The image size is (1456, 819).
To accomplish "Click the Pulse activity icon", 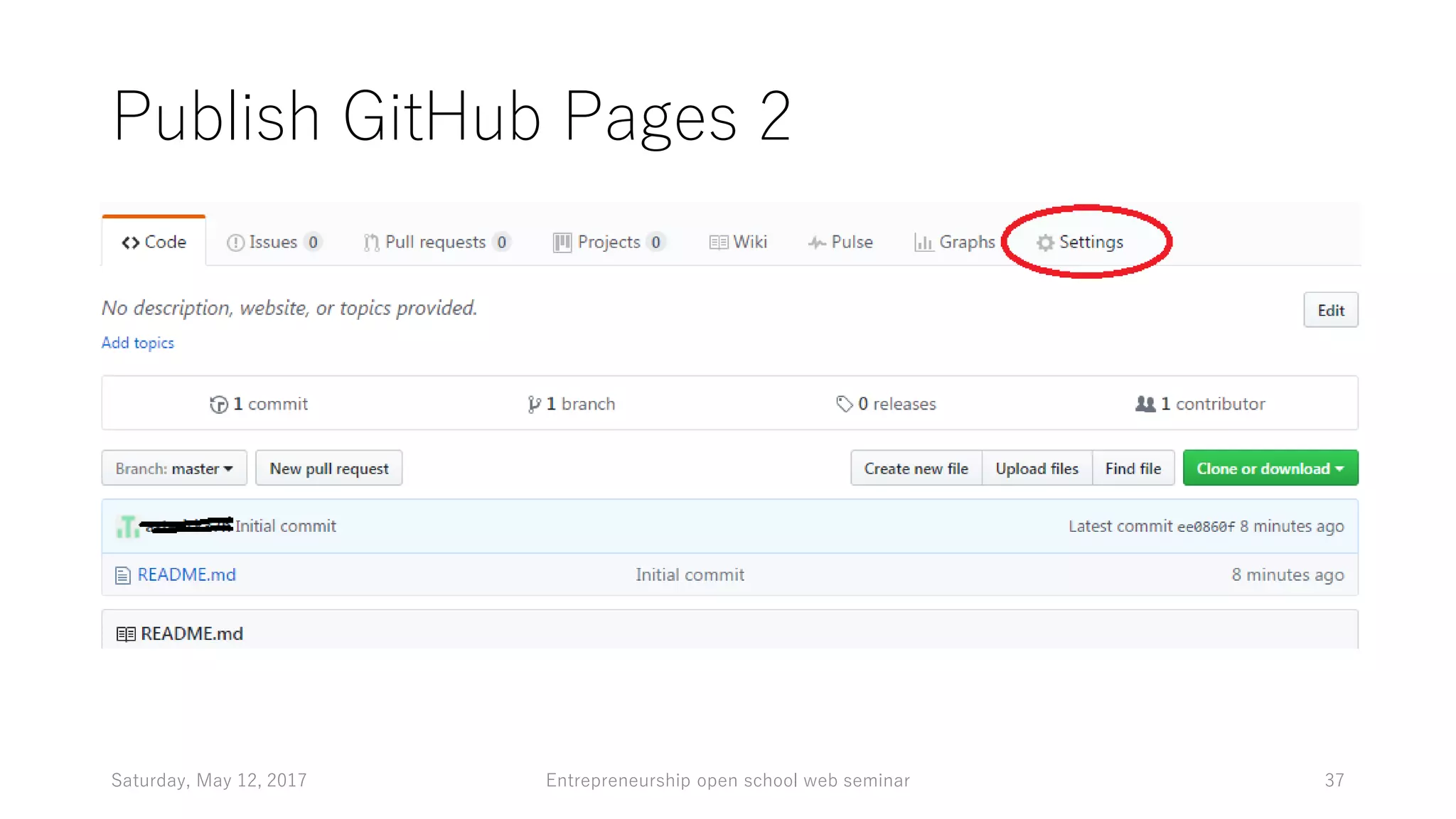I will pyautogui.click(x=816, y=243).
